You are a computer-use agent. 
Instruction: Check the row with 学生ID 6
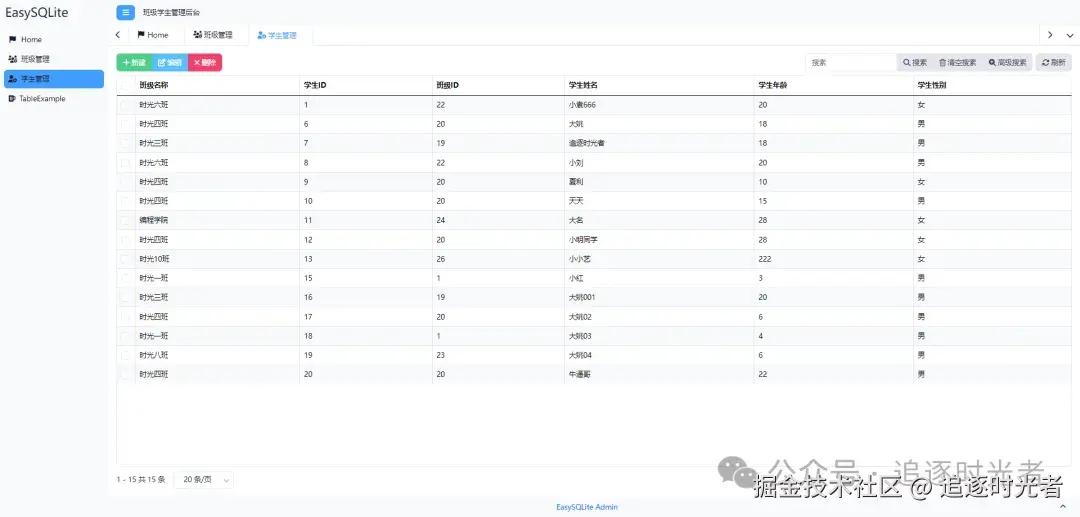125,124
